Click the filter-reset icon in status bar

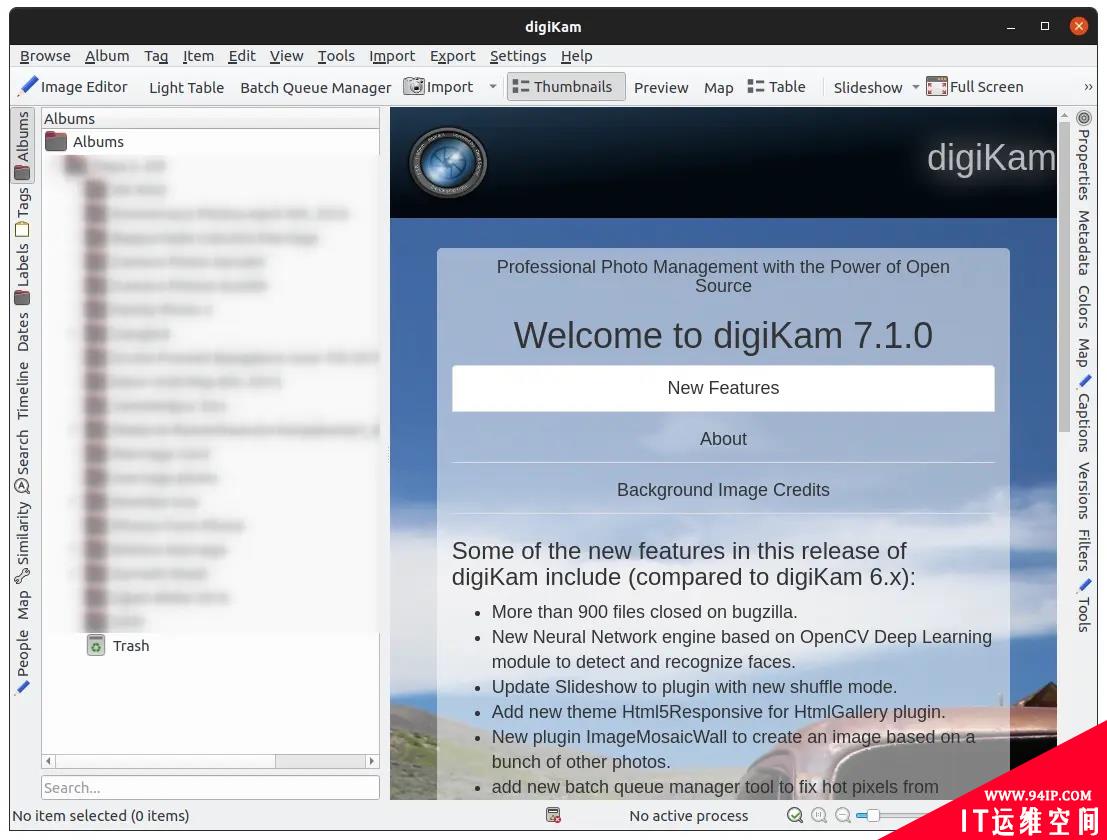554,816
